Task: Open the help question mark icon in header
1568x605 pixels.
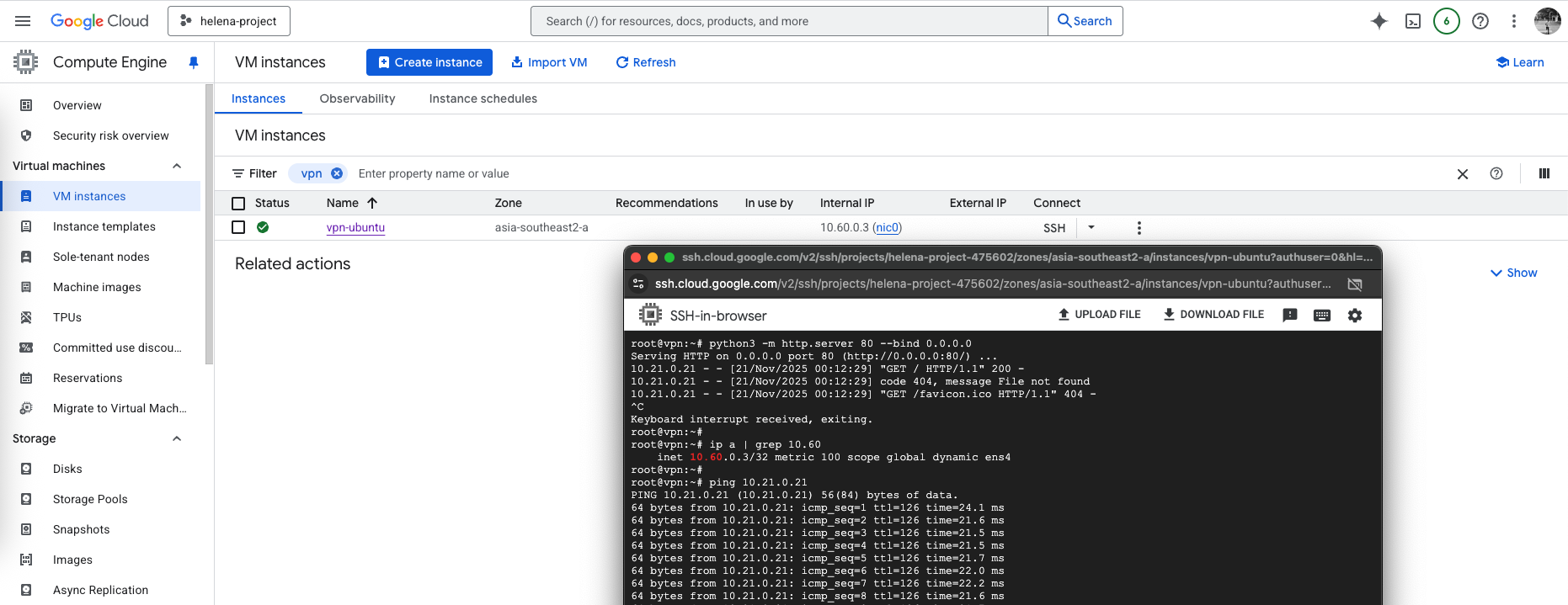Action: click(x=1480, y=21)
